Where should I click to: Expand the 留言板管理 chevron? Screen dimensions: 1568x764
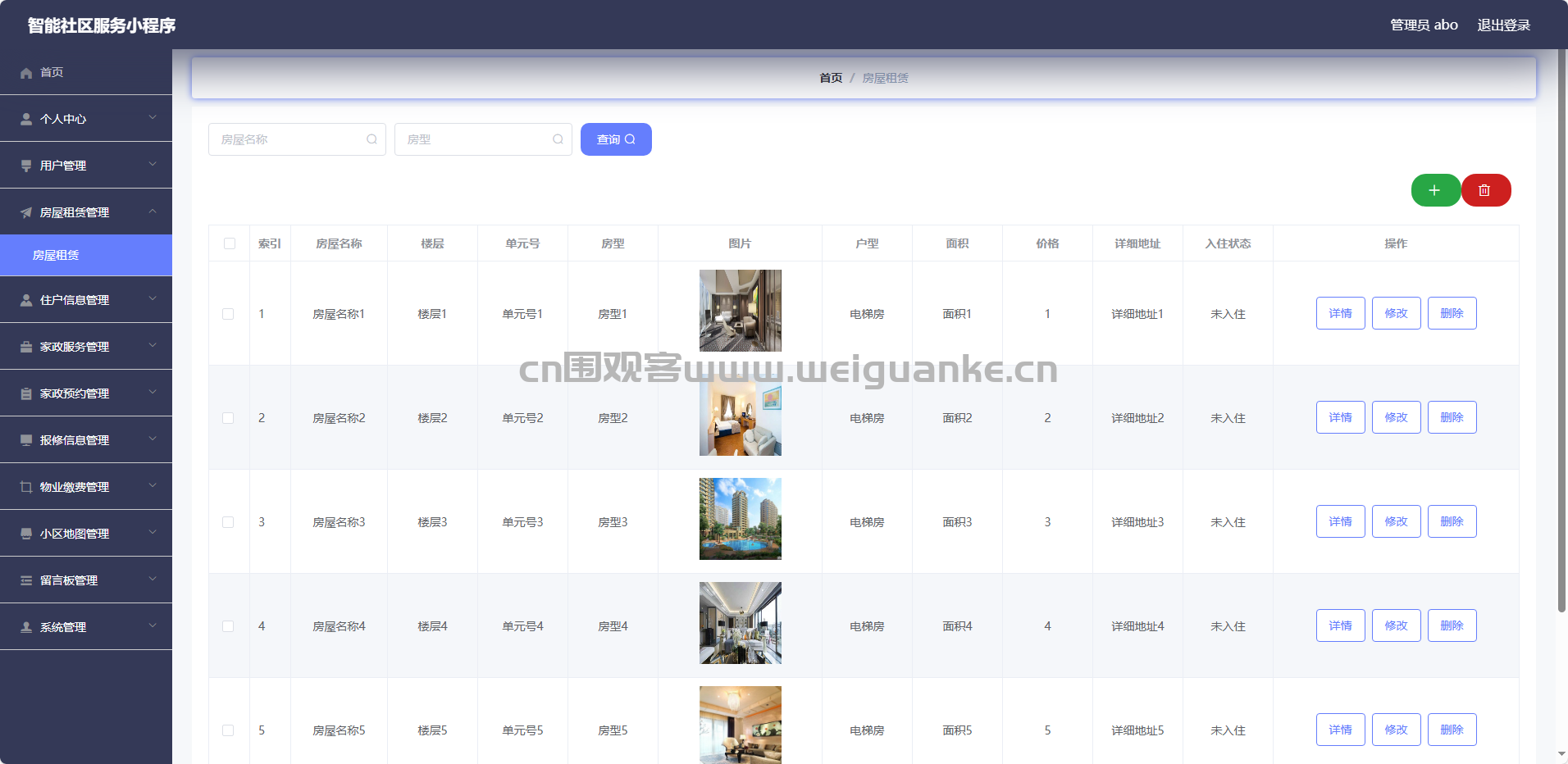[x=153, y=580]
